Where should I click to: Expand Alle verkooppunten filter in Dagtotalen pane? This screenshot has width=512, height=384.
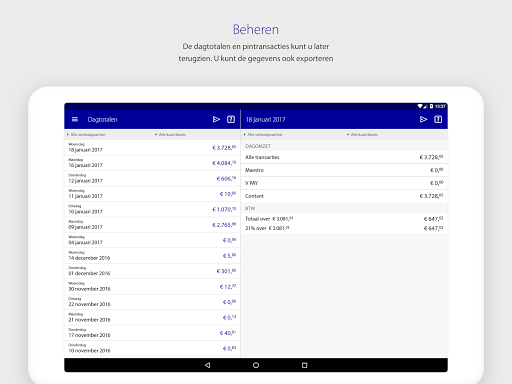[x=86, y=135]
